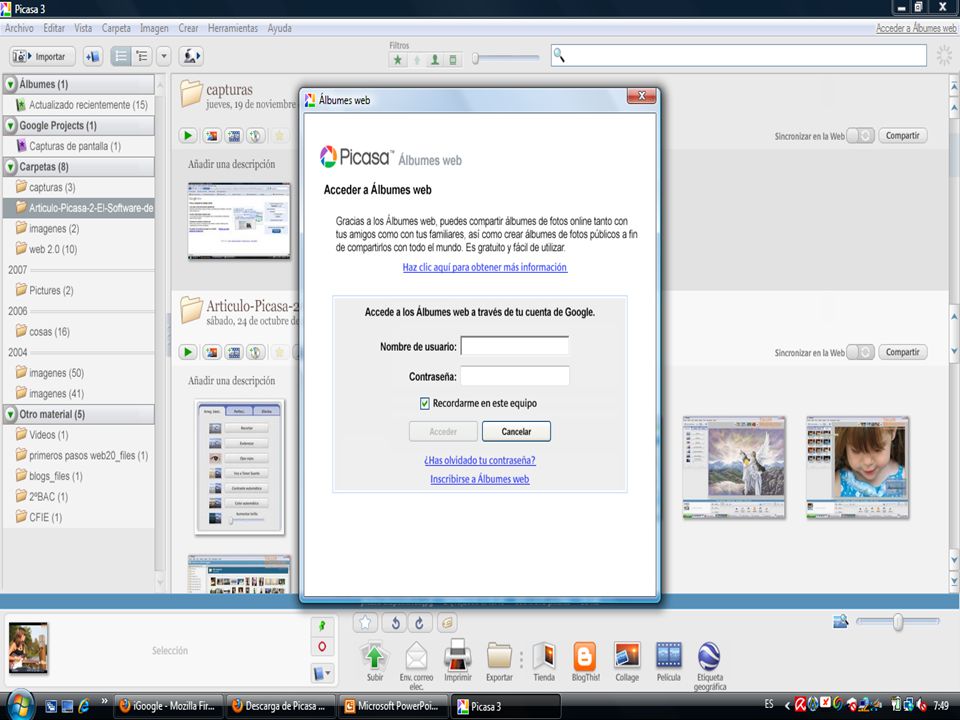The image size is (960, 720).
Task: Create movie for Articulo-Picasa folder
Action: 234,352
